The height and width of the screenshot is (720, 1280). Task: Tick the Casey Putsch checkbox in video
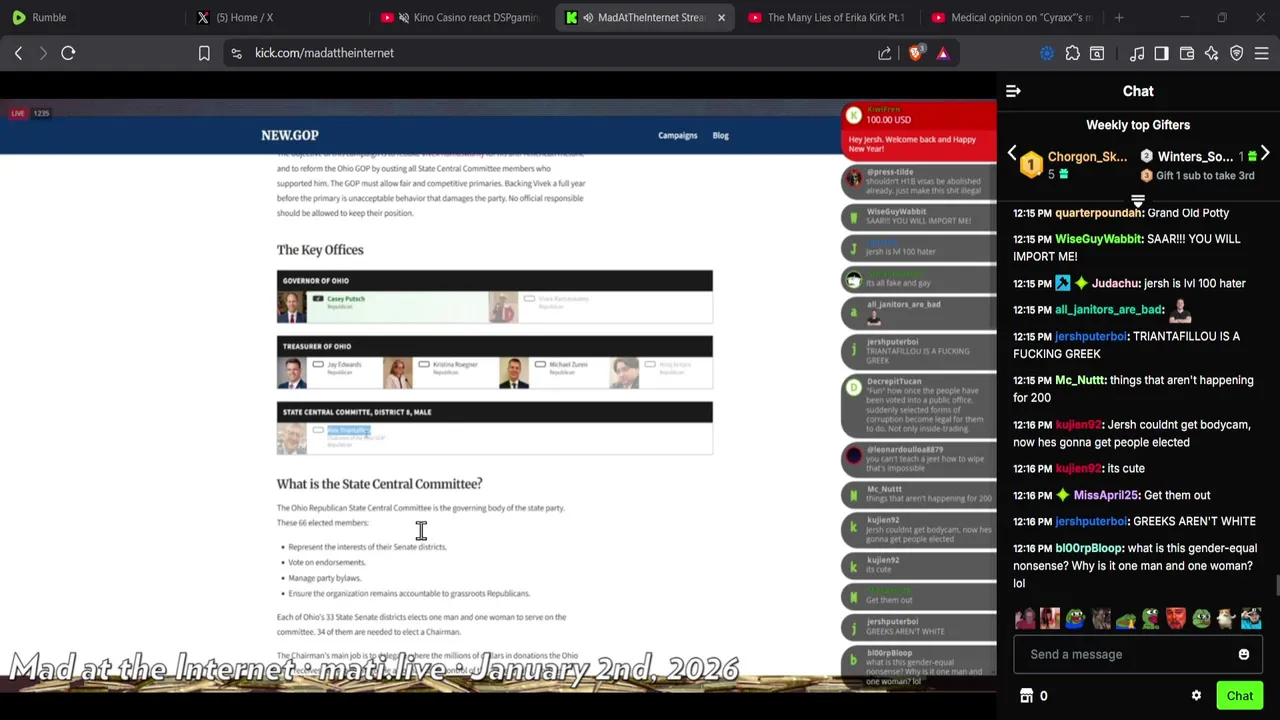tap(318, 299)
